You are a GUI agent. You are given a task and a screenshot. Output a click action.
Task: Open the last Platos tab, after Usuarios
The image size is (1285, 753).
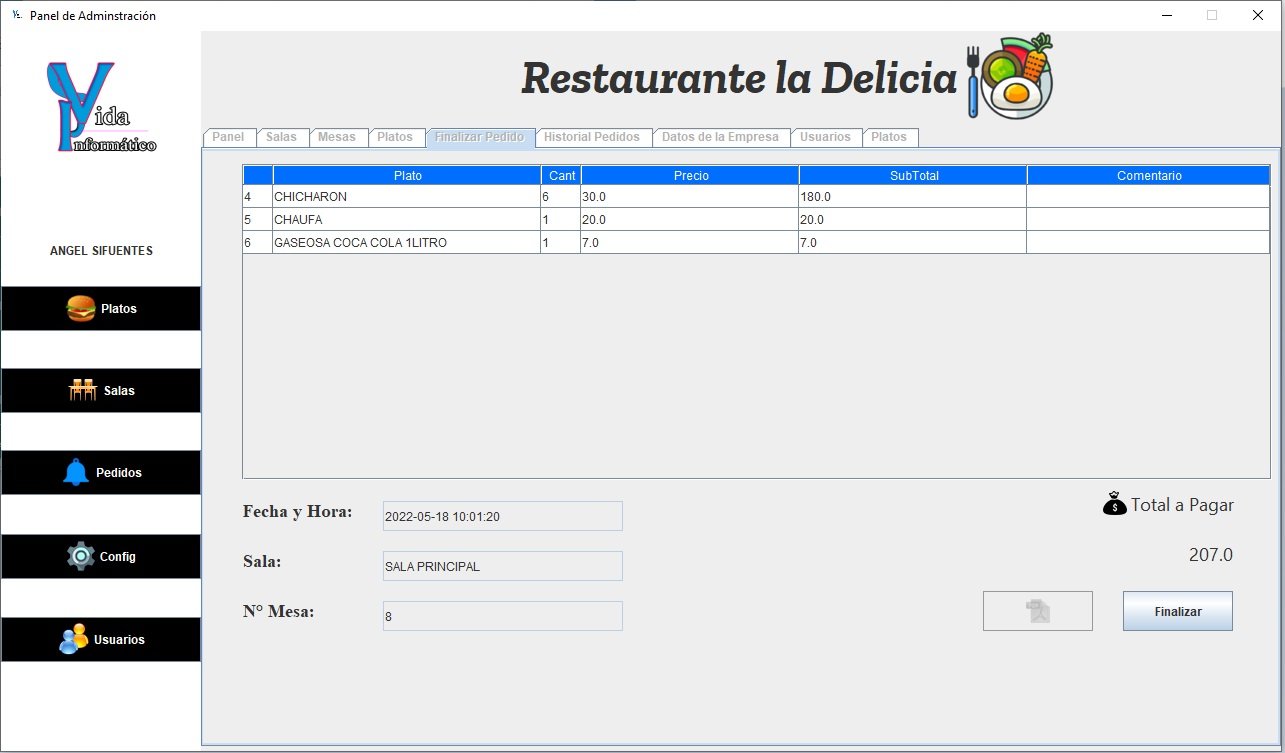889,137
